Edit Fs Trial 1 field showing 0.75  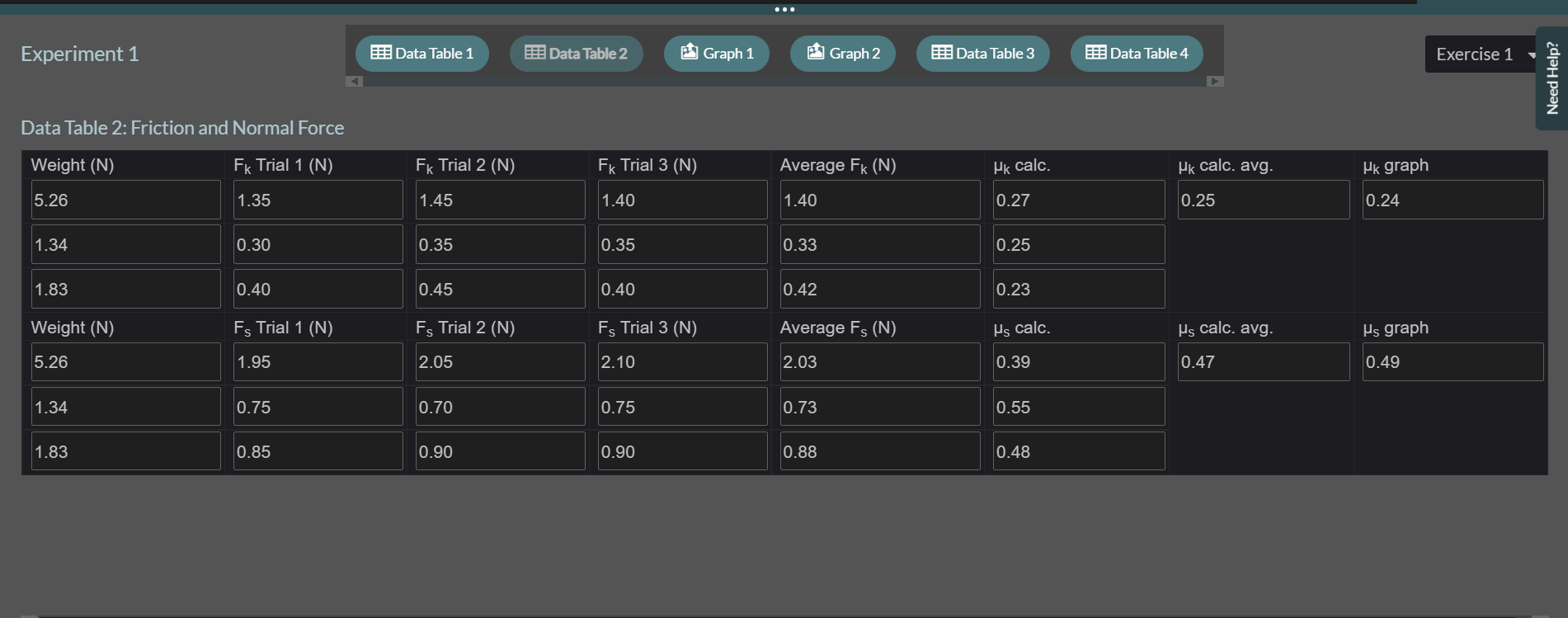[x=318, y=407]
